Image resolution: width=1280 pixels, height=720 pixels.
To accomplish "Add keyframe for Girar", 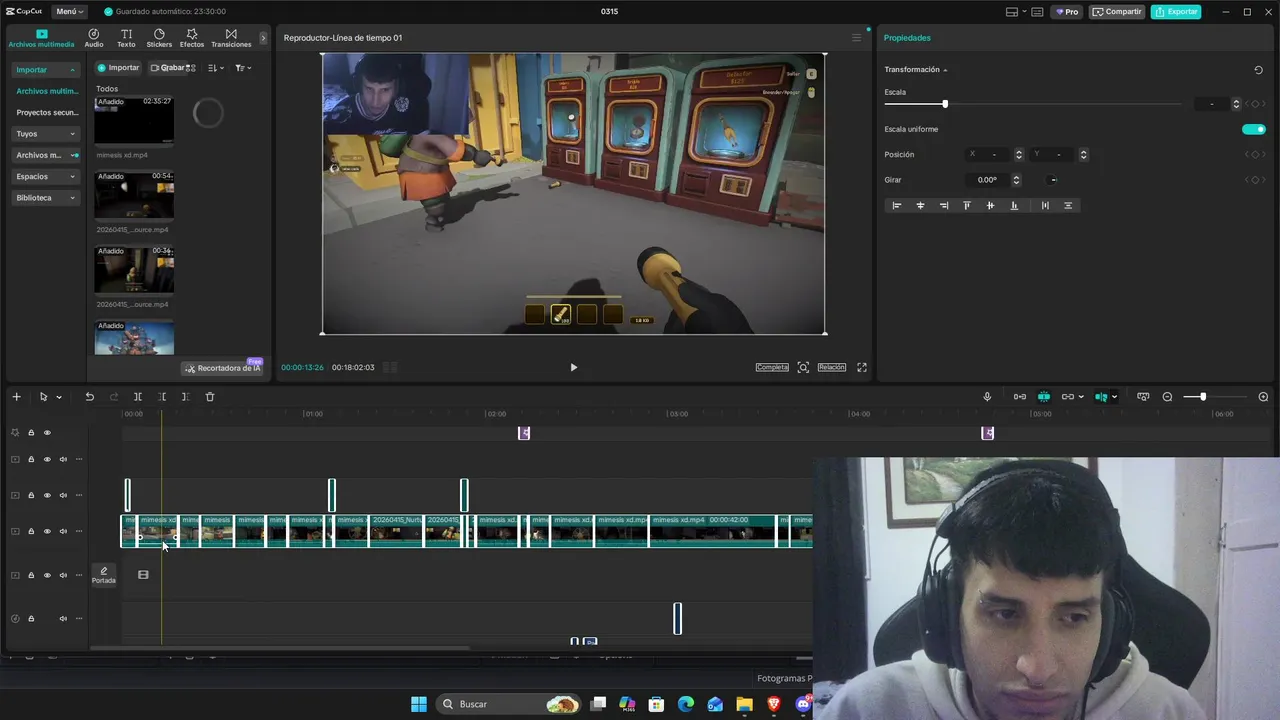I will click(x=1255, y=180).
